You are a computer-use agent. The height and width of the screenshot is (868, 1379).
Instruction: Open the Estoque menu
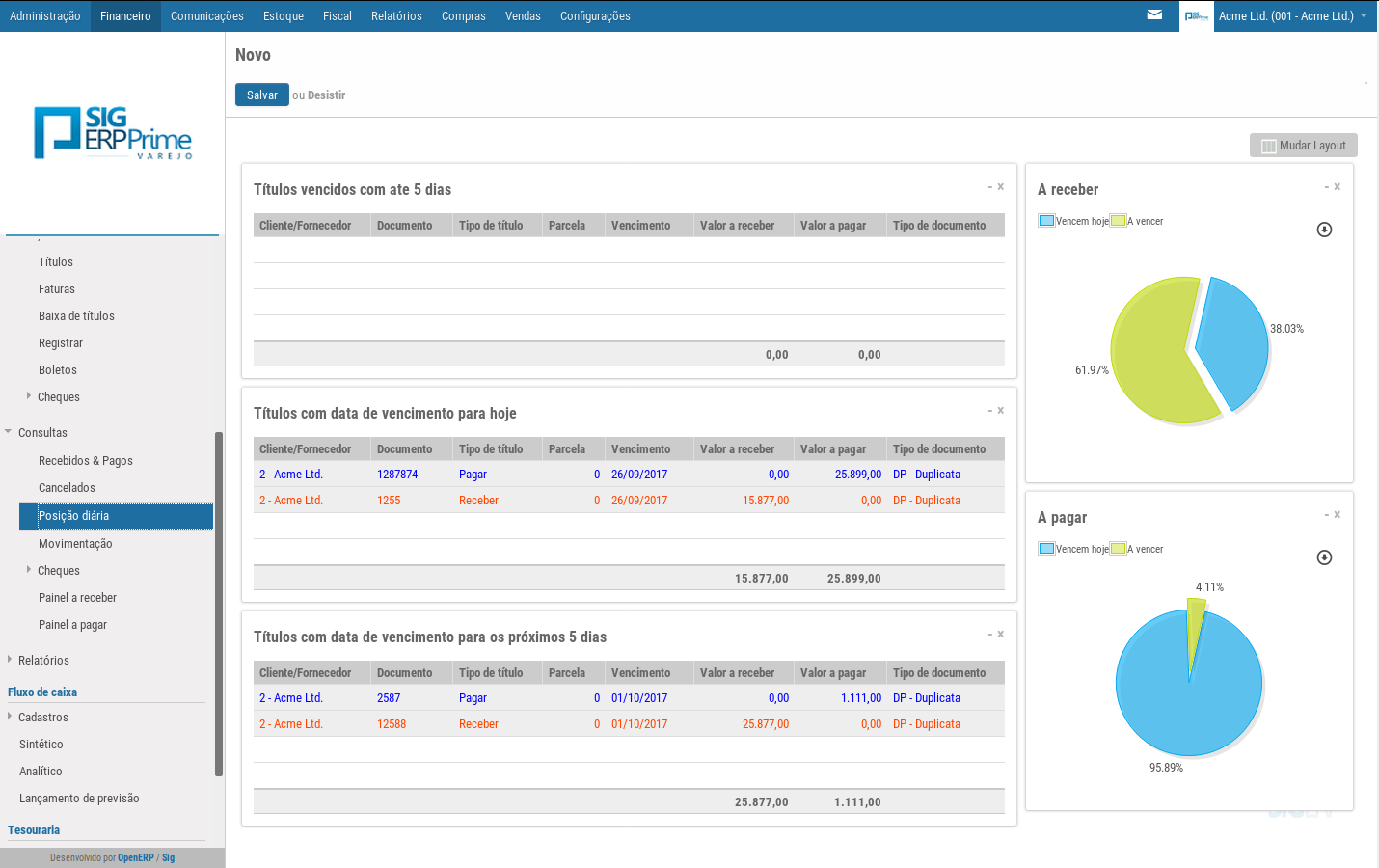click(284, 16)
